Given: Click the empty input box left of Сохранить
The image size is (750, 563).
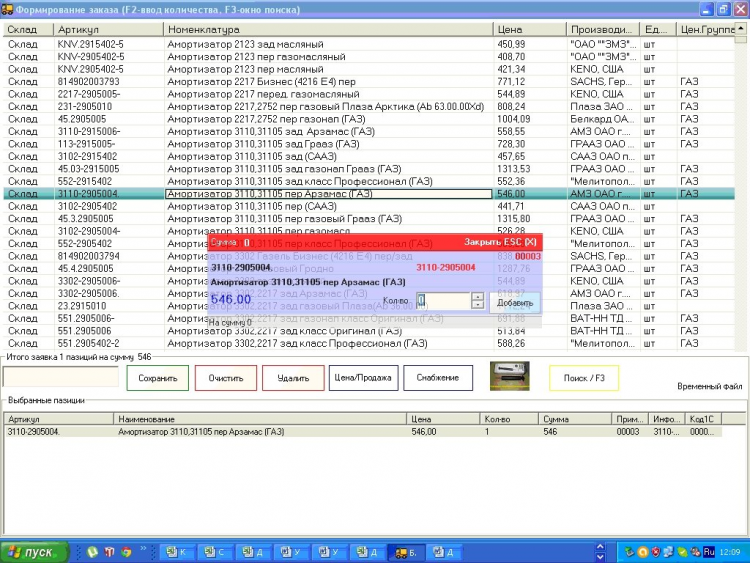Looking at the screenshot, I should coord(60,377).
